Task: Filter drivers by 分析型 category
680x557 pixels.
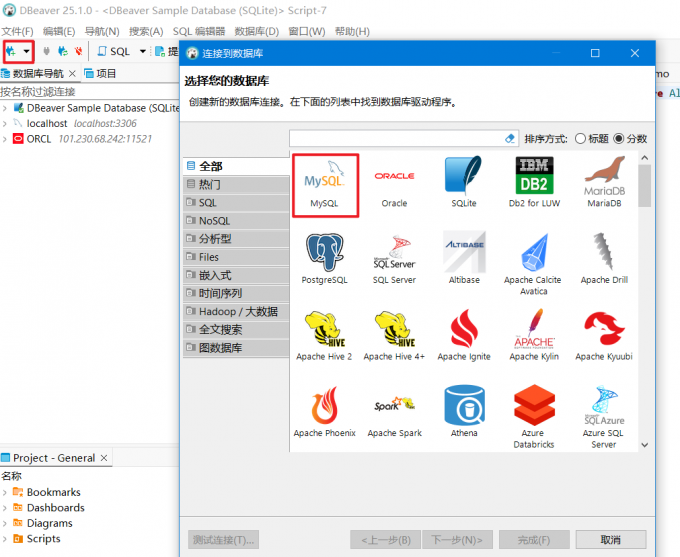Action: tap(236, 239)
